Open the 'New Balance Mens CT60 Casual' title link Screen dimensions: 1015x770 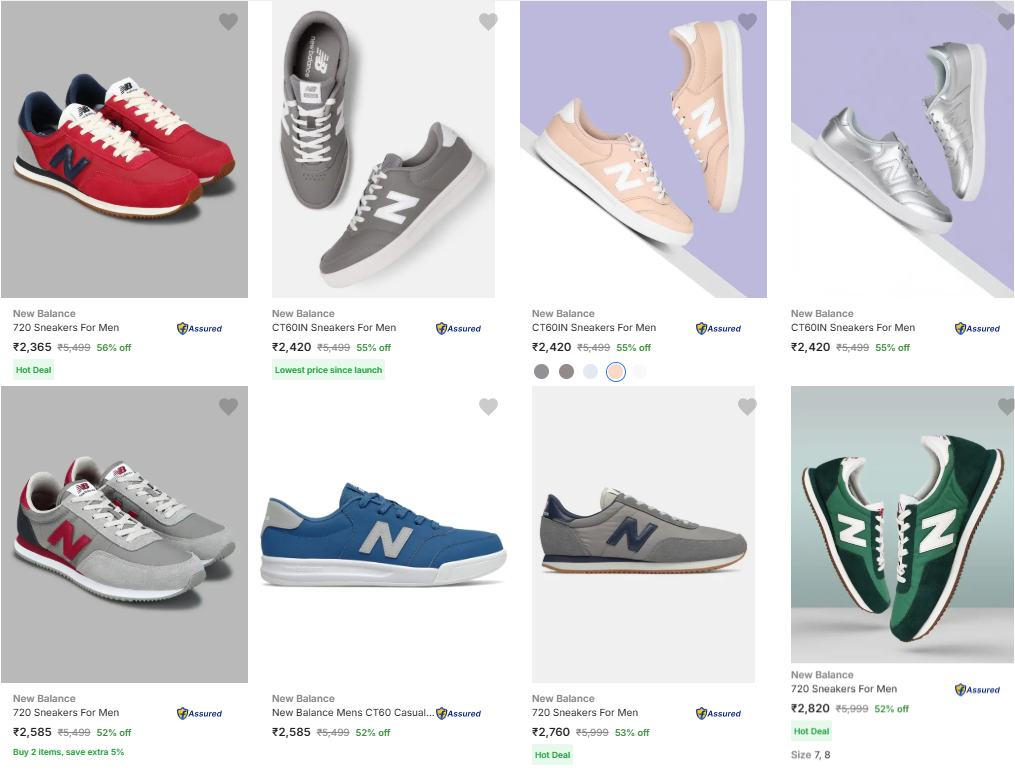point(353,713)
